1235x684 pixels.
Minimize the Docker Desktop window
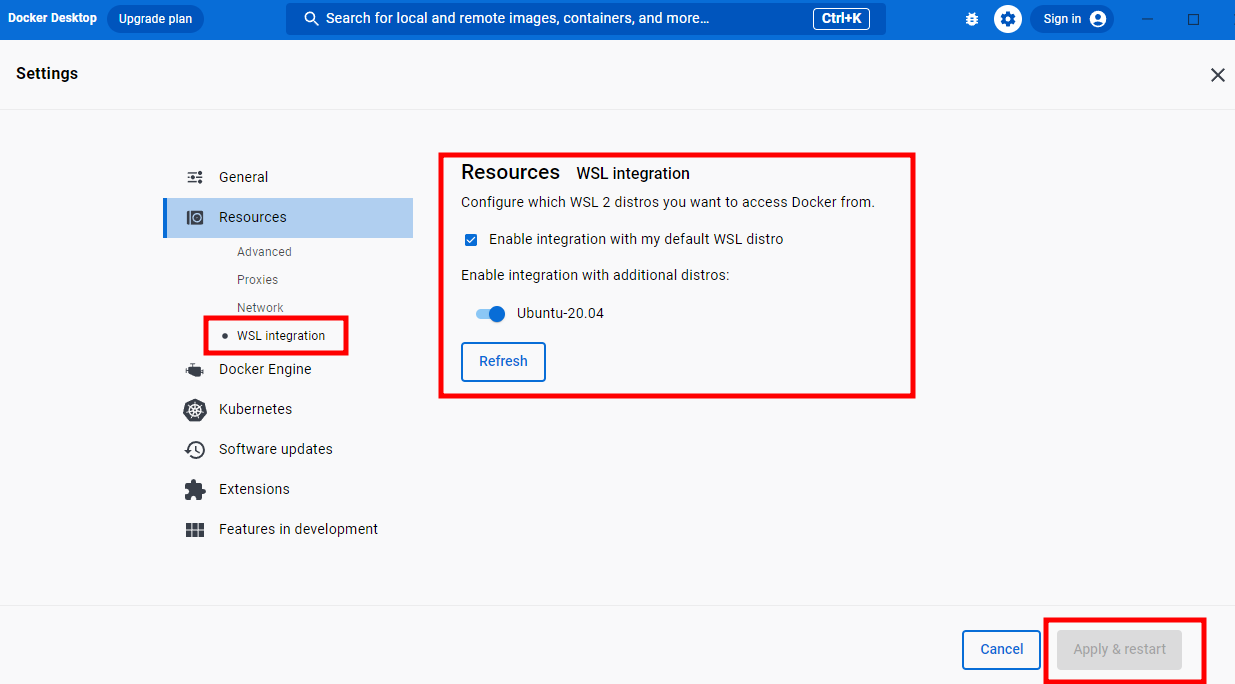(x=1147, y=19)
